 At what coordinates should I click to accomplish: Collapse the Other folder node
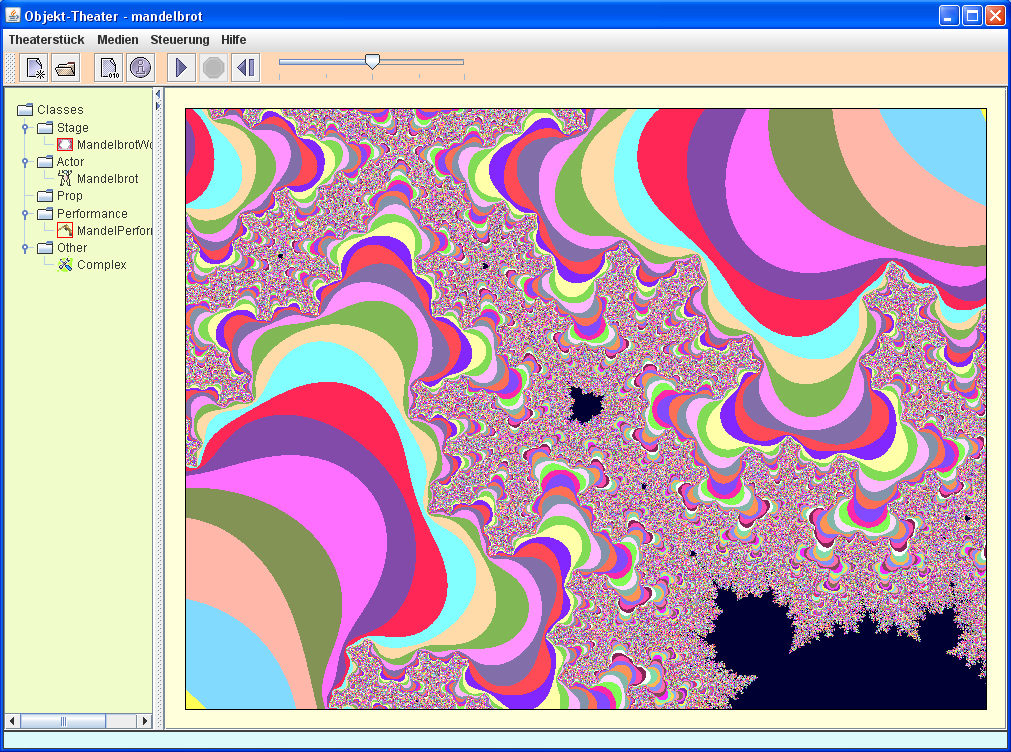pos(25,248)
